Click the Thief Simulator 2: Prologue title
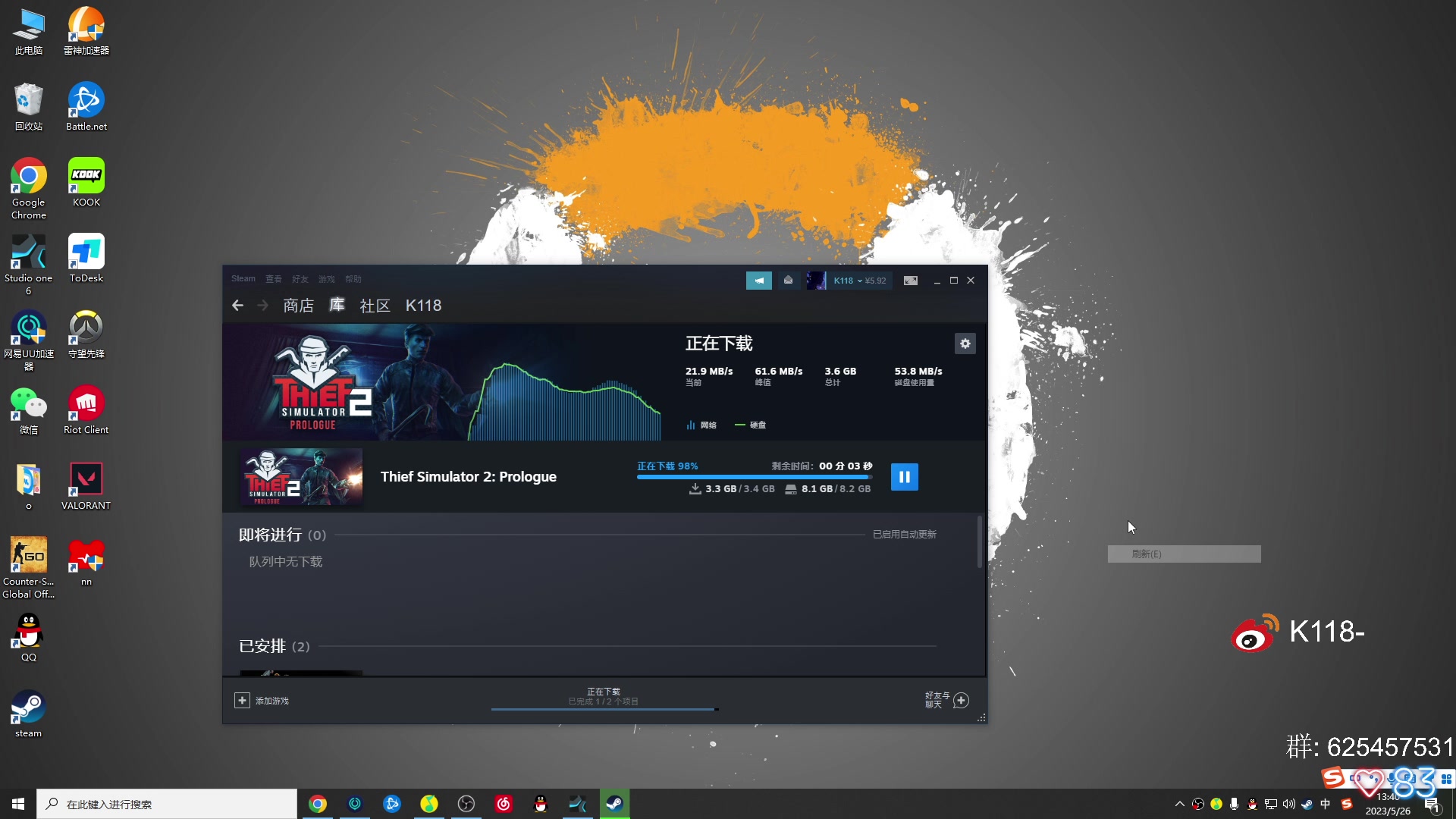This screenshot has width=1456, height=819. click(468, 477)
